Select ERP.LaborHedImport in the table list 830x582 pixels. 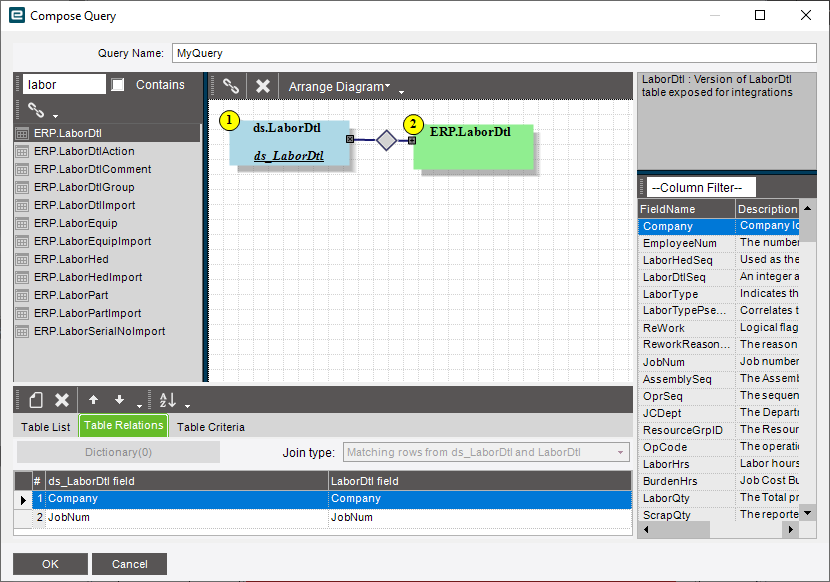coord(107,277)
